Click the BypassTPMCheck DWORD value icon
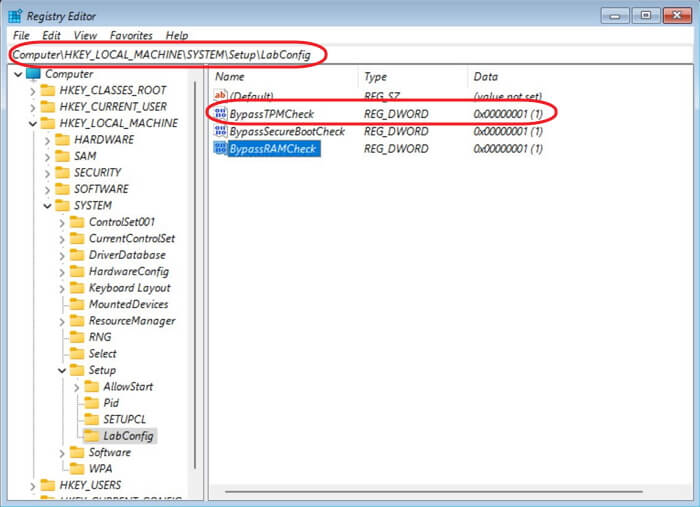The height and width of the screenshot is (507, 700). [221, 114]
